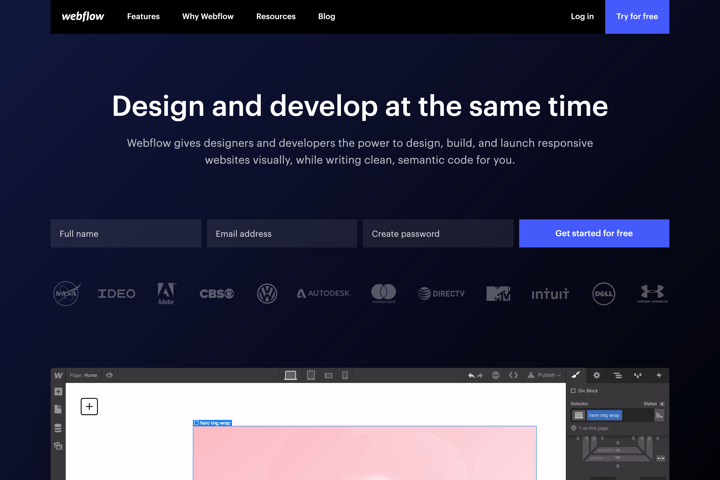
Task: Click the Intuit logo
Action: pos(550,294)
